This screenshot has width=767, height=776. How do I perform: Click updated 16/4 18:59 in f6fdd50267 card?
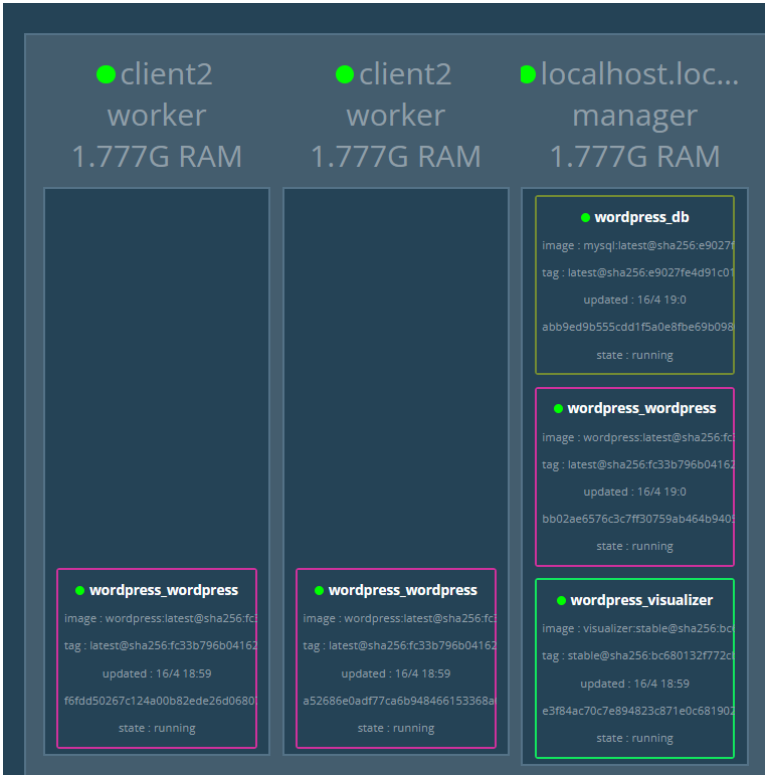click(157, 674)
